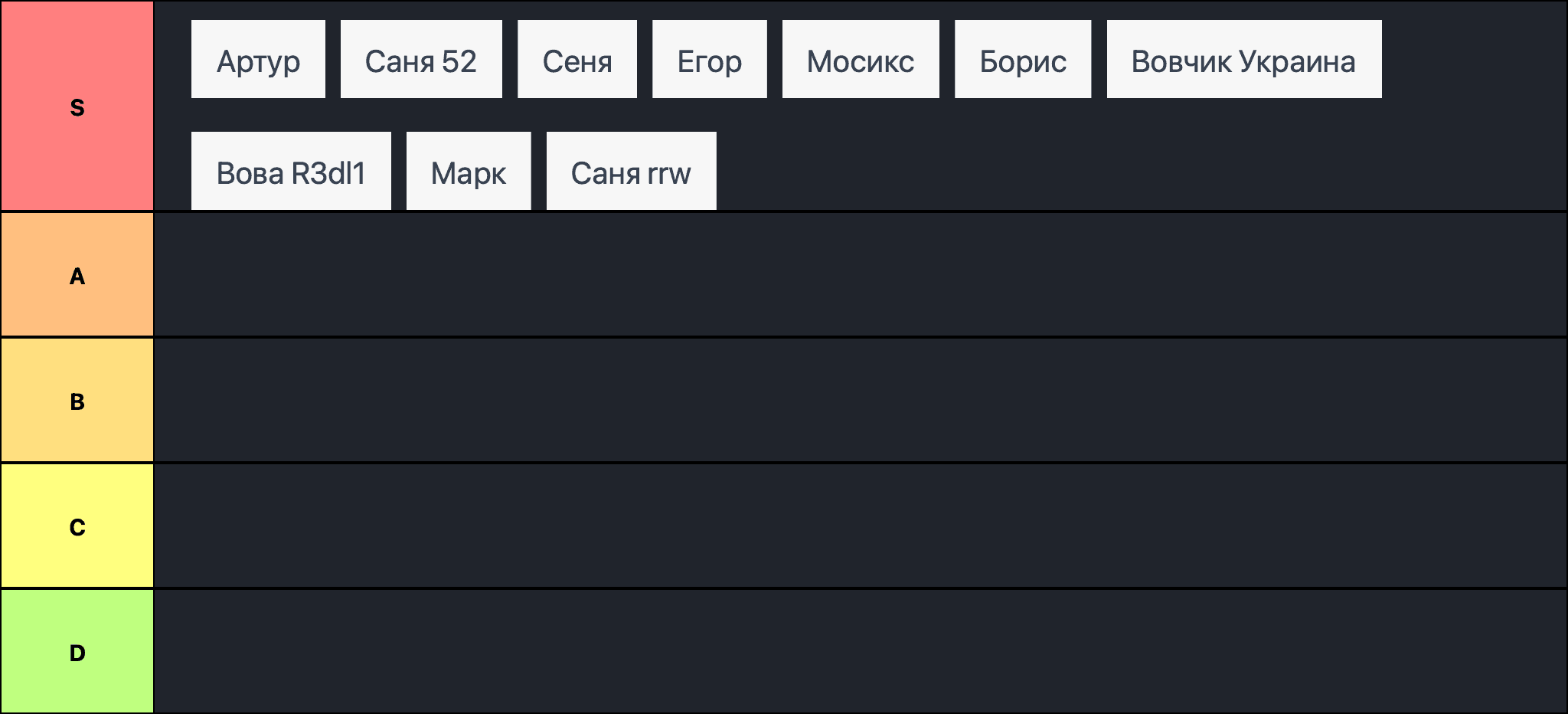
Task: Click the orange A tier label
Action: tap(77, 275)
